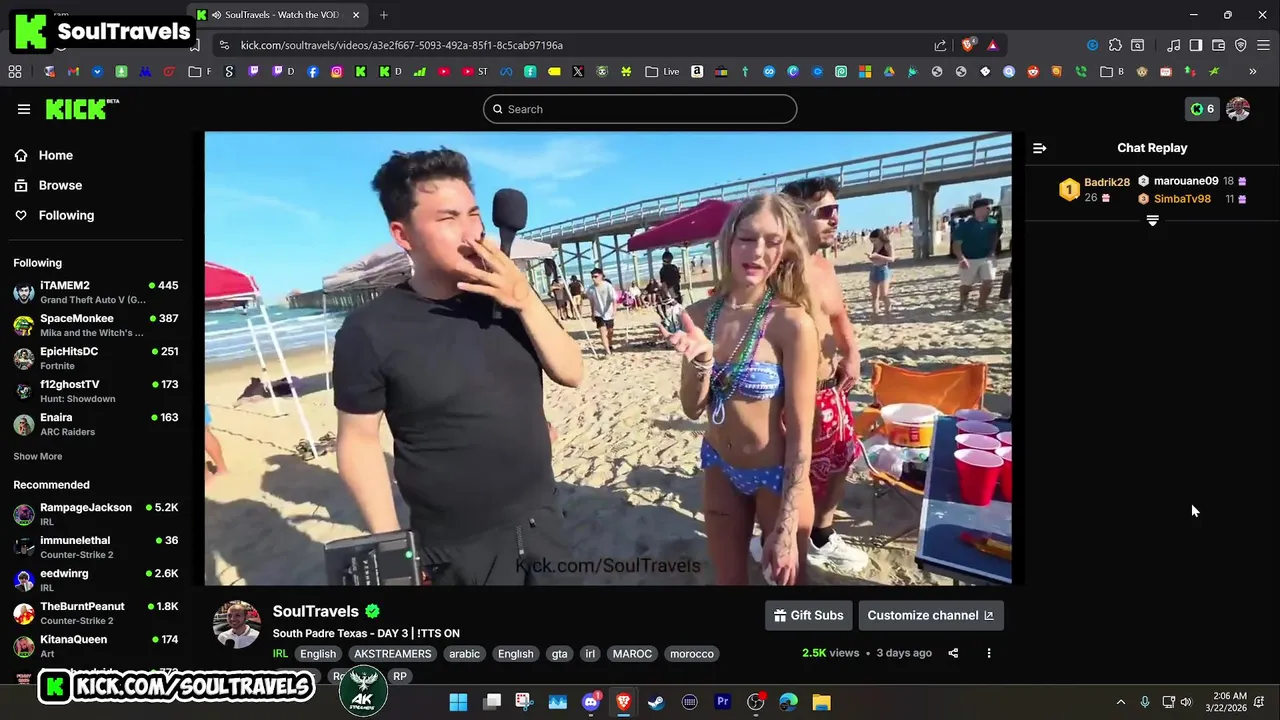Viewport: 1280px width, 720px height.
Task: Open Brave Shields lion icon
Action: [x=968, y=45]
